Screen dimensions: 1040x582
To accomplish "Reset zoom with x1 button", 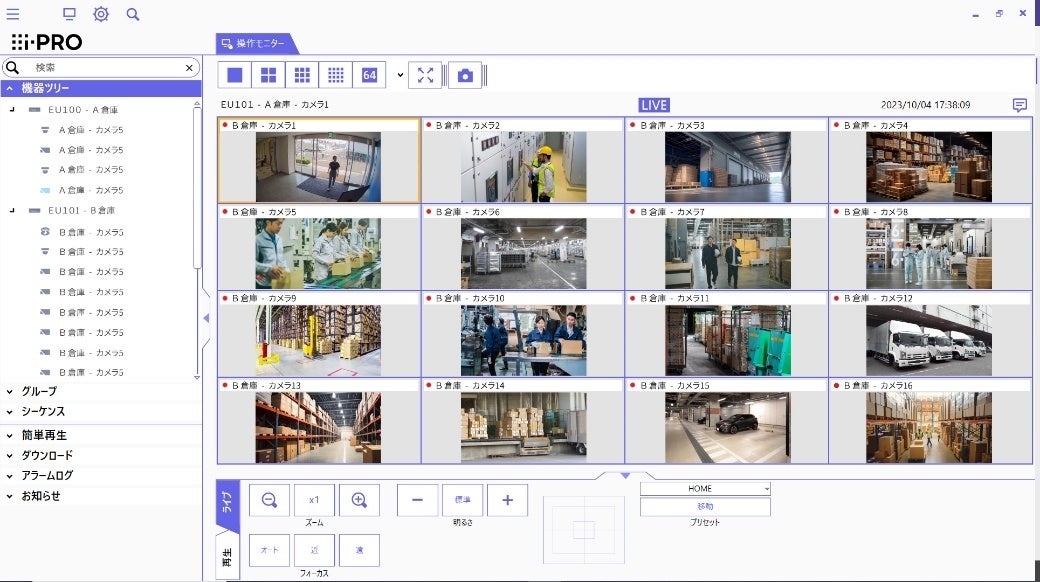I will coord(314,500).
